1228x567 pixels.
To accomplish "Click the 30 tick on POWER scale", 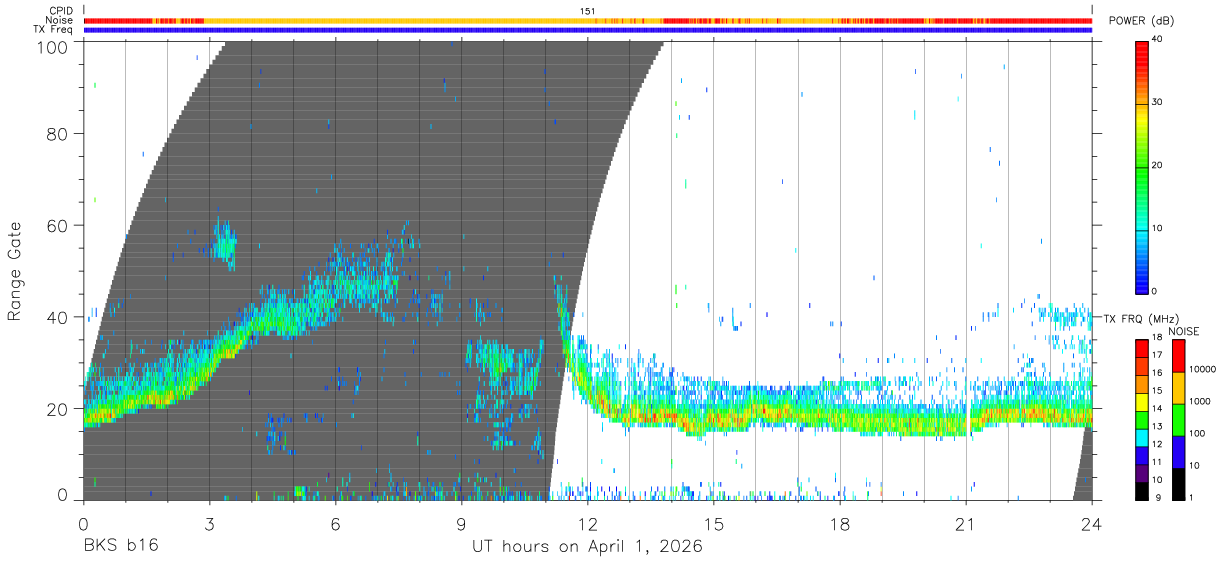I will point(1158,103).
